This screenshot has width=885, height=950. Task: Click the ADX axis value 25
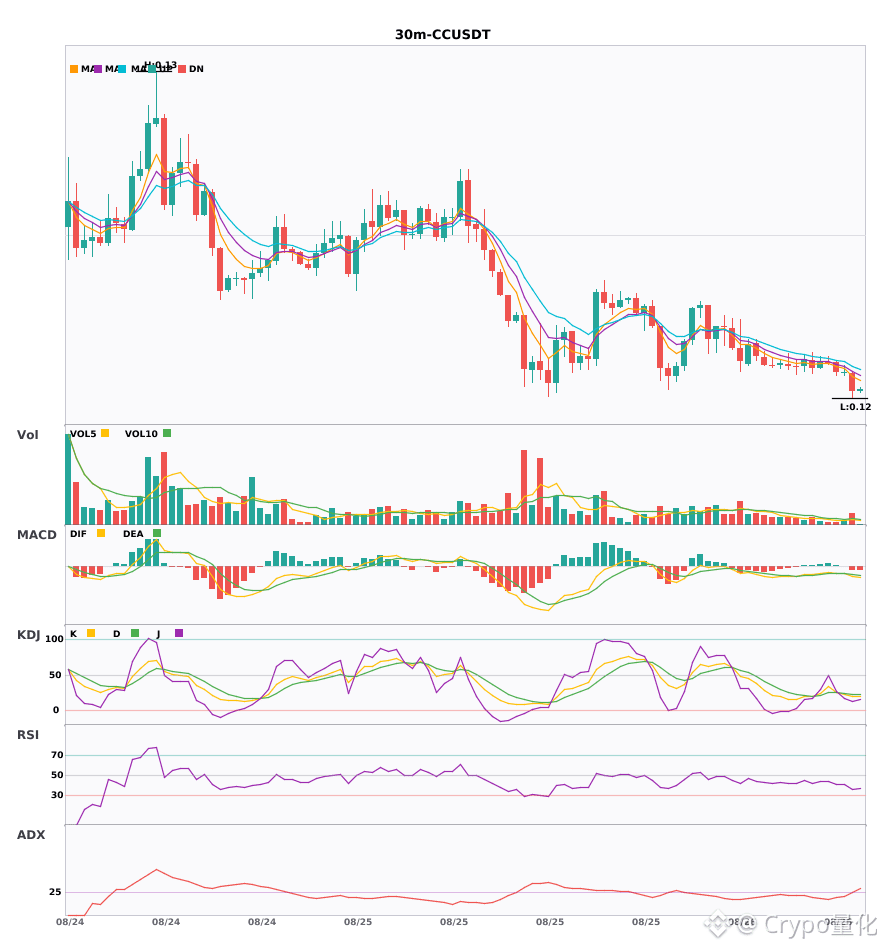tap(55, 892)
